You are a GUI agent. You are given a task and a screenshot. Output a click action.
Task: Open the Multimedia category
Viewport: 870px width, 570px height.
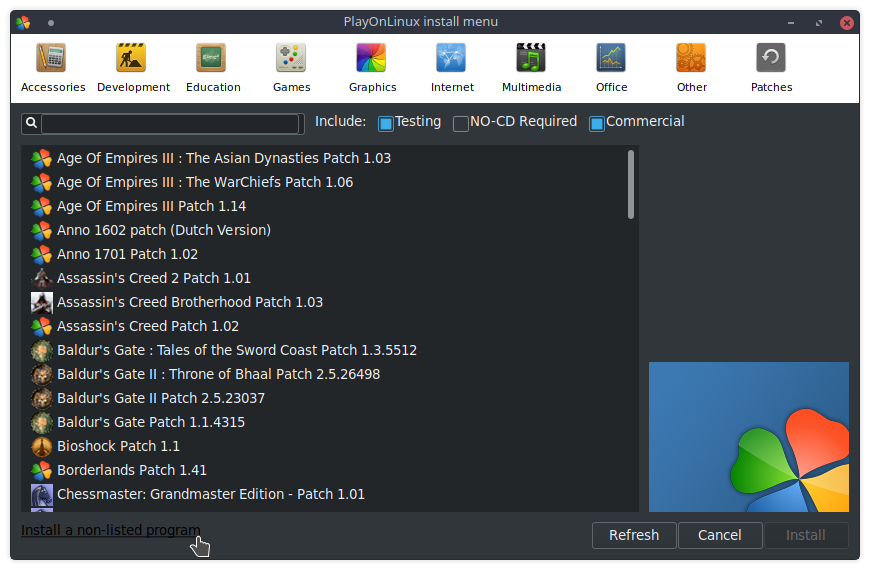coord(532,68)
